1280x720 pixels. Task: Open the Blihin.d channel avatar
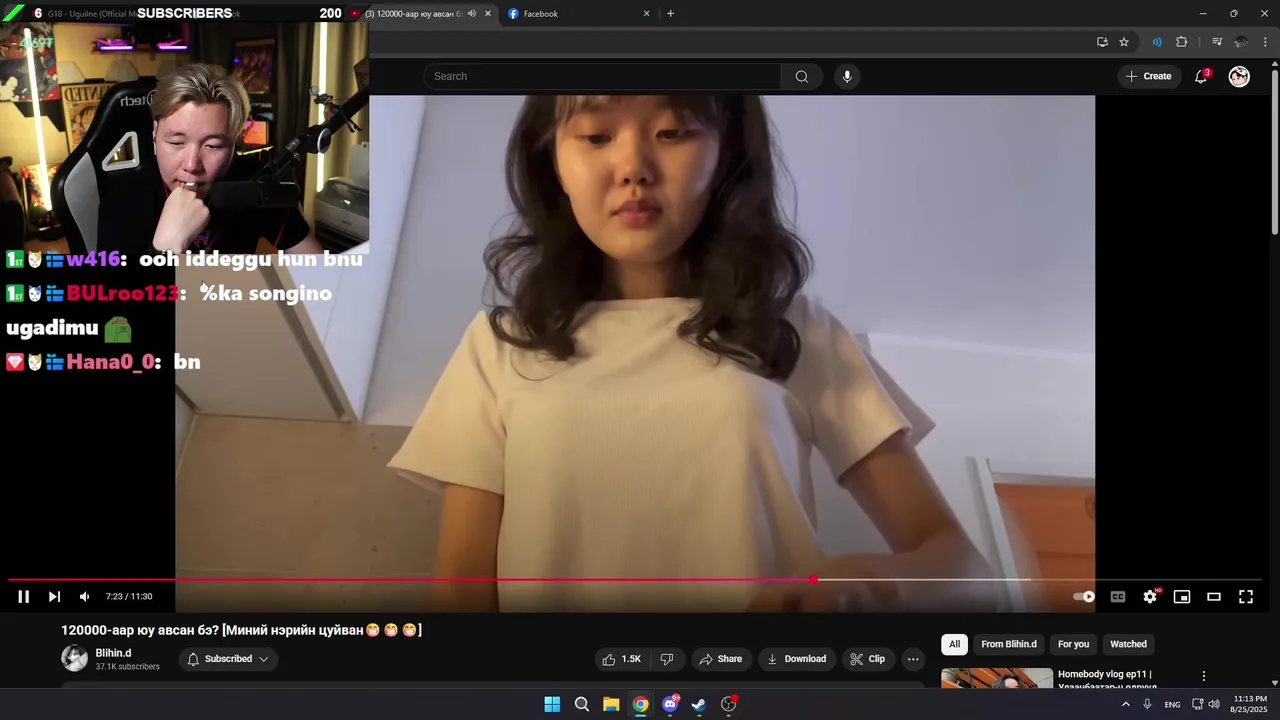[x=75, y=658]
